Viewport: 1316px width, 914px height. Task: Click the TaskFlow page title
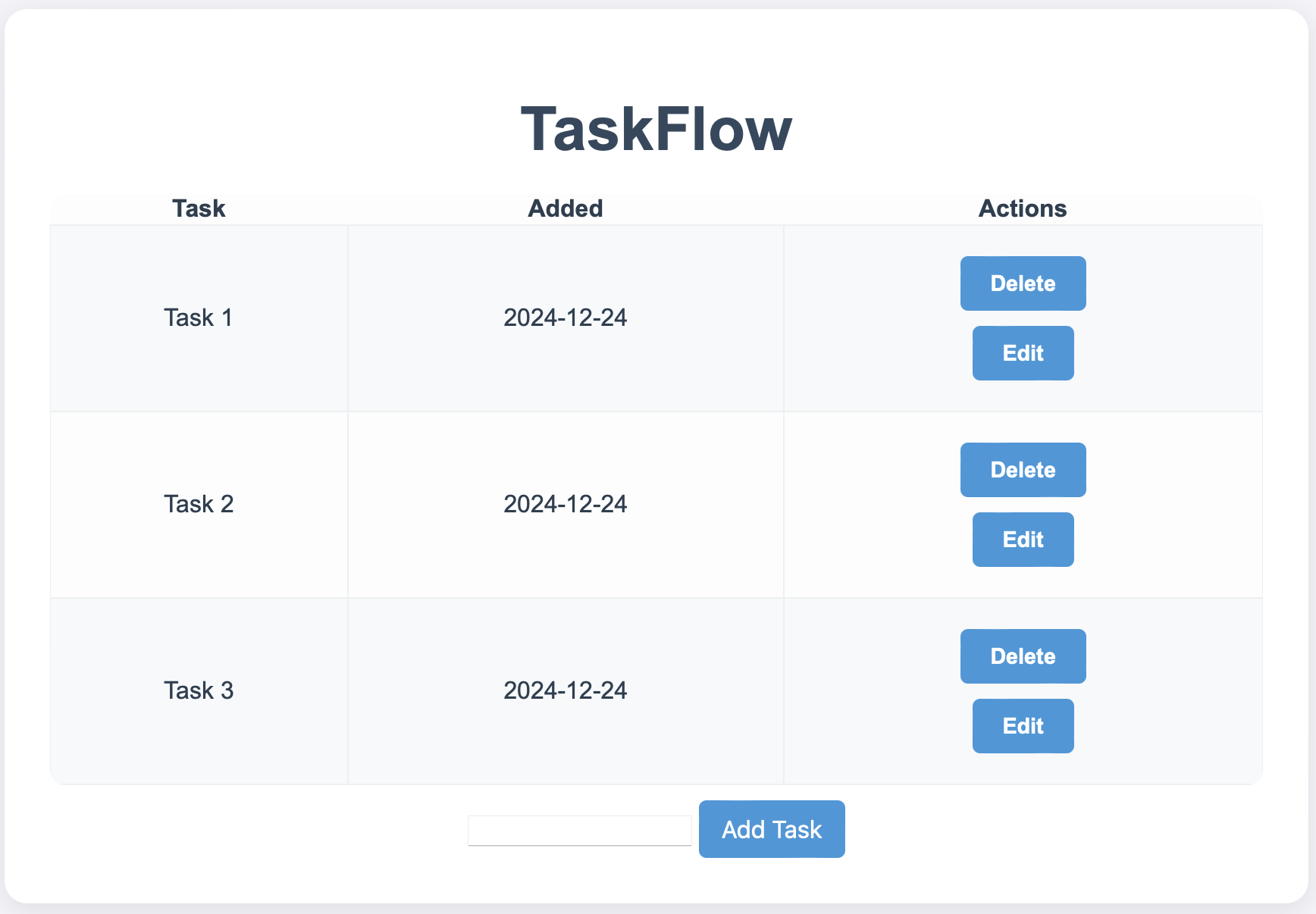click(656, 129)
